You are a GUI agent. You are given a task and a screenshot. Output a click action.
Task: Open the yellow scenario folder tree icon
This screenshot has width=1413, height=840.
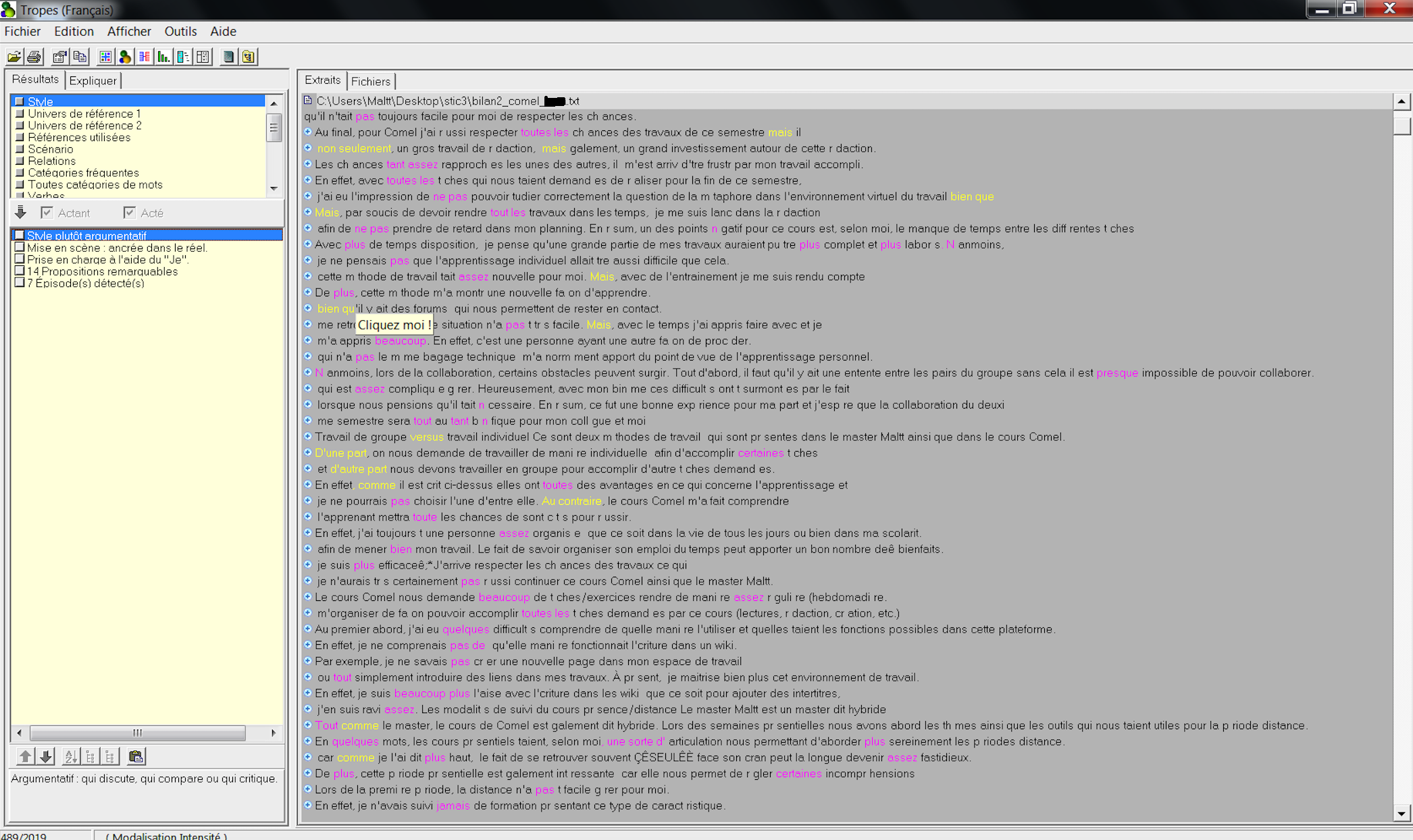[x=249, y=57]
